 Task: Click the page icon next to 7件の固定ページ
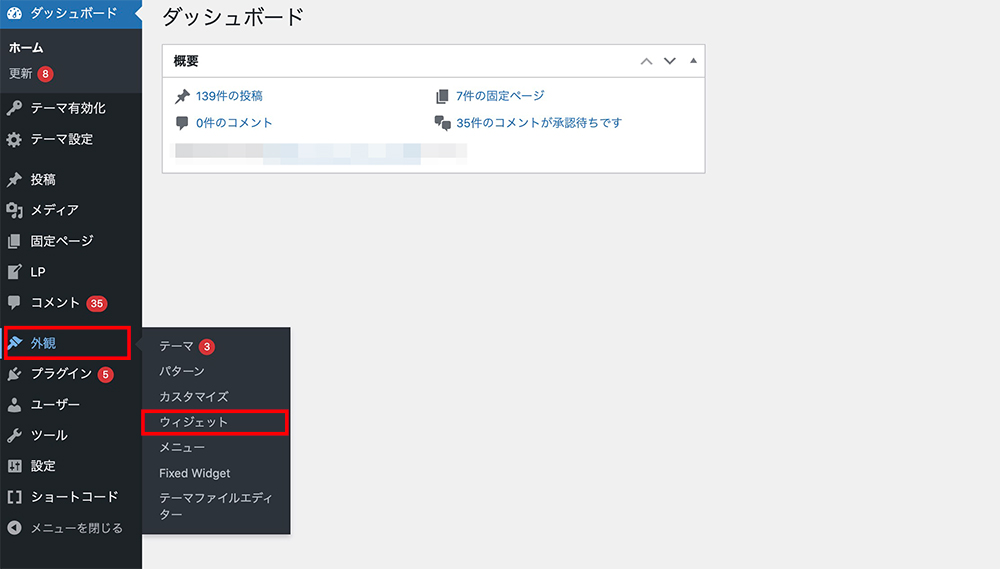(x=442, y=96)
